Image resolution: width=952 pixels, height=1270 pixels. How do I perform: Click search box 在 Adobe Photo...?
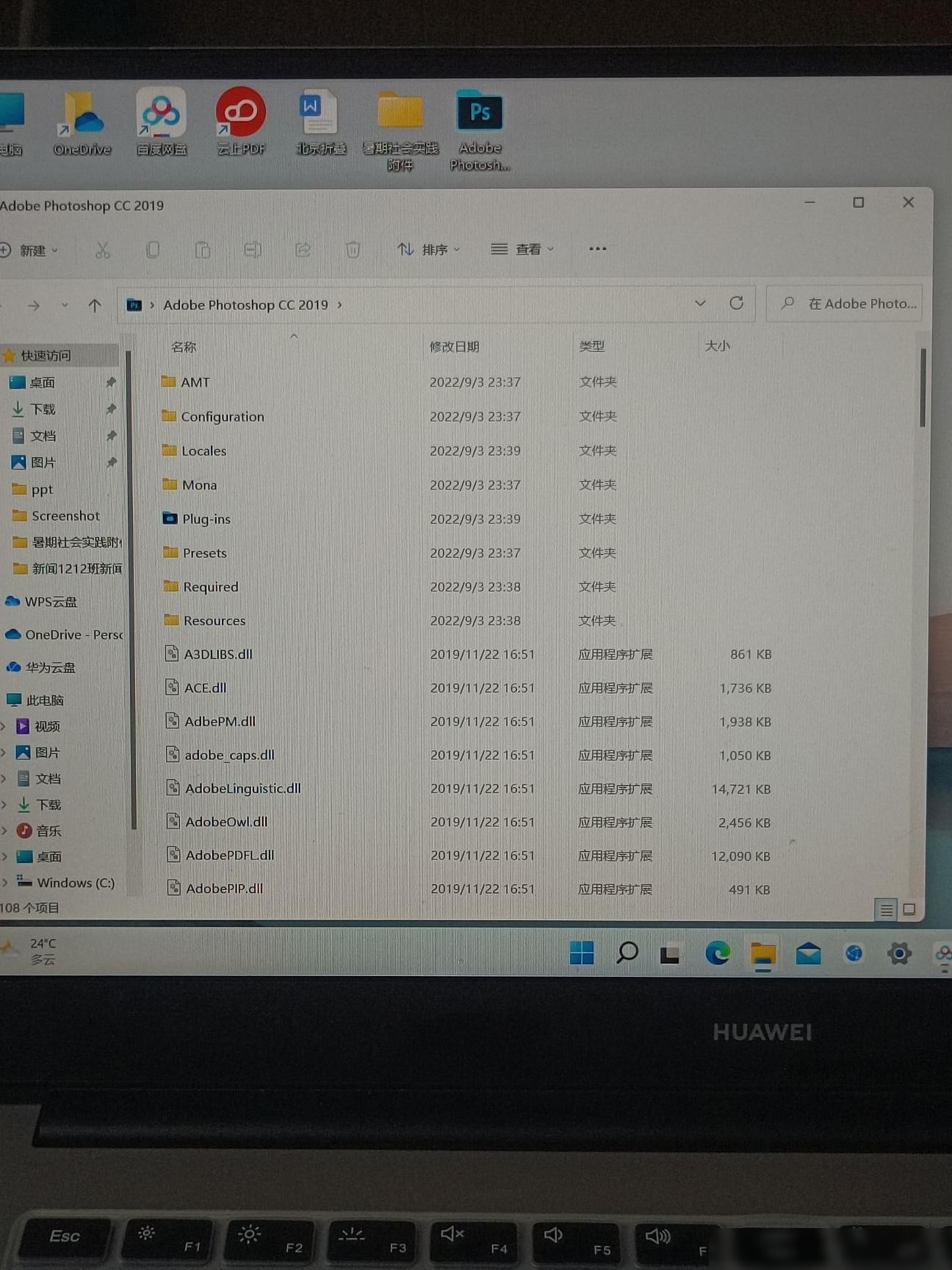click(843, 304)
